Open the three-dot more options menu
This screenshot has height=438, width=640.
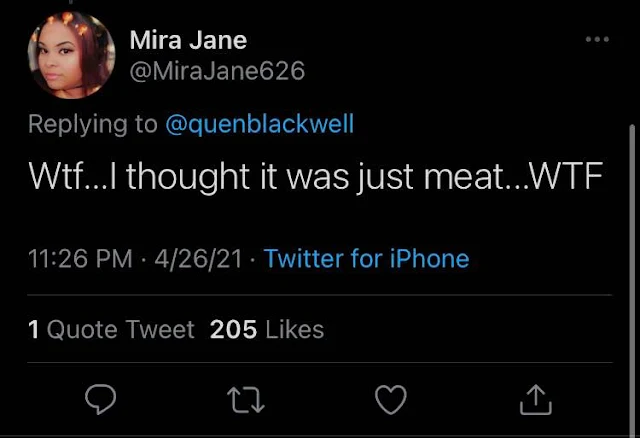tap(597, 39)
